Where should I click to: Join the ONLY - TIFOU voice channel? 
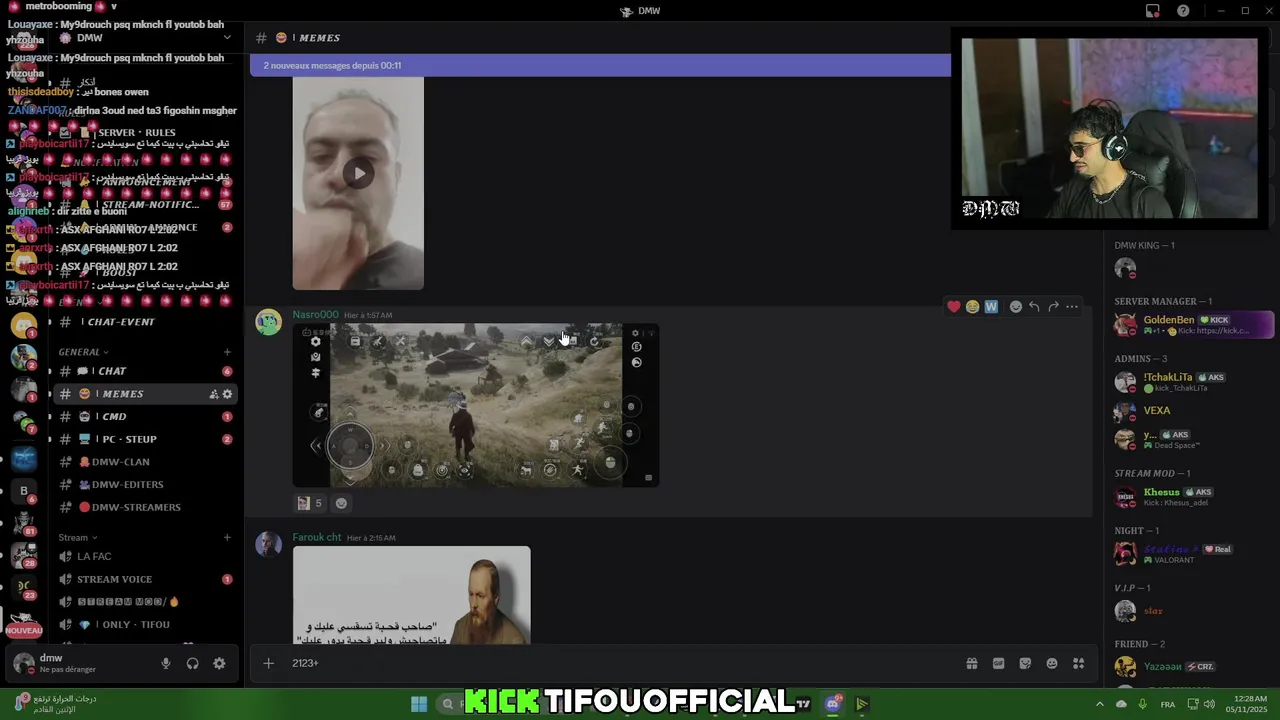point(145,624)
